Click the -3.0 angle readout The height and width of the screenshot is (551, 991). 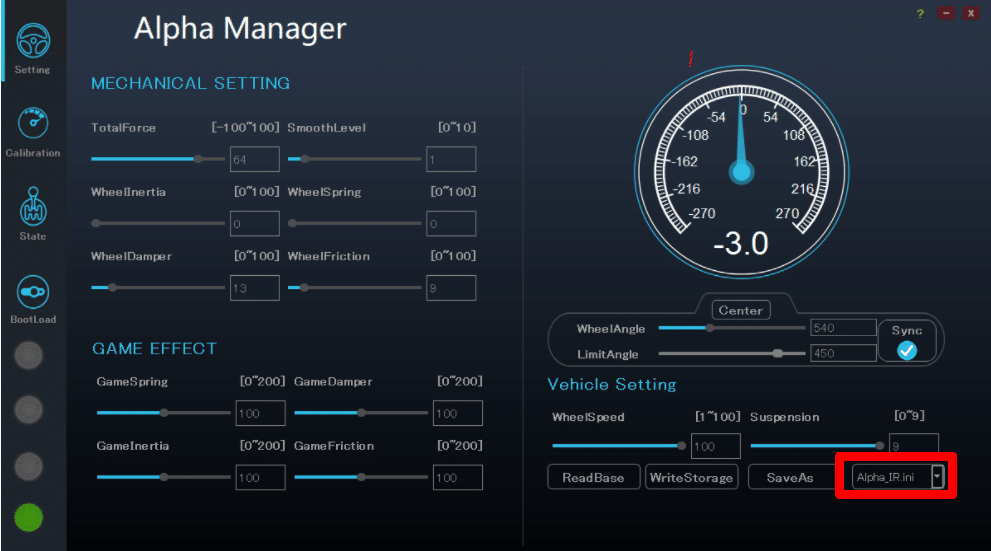(x=741, y=243)
